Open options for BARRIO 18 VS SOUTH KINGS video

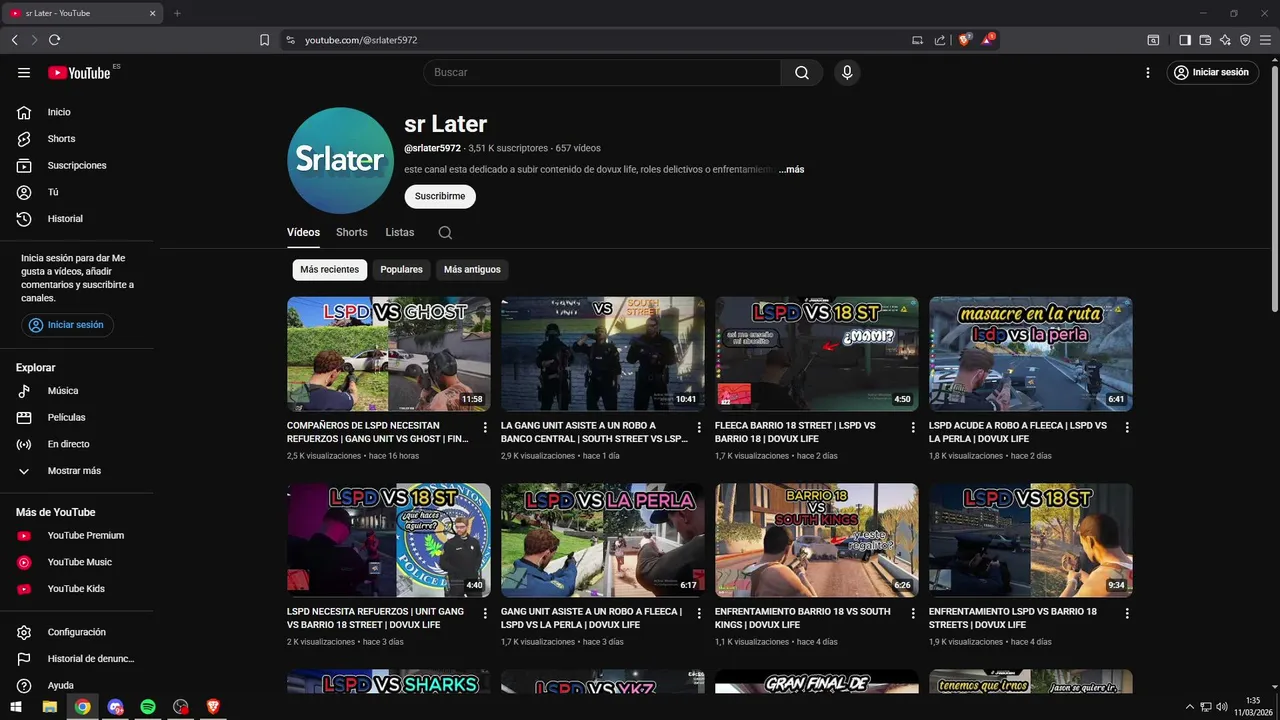click(x=913, y=613)
